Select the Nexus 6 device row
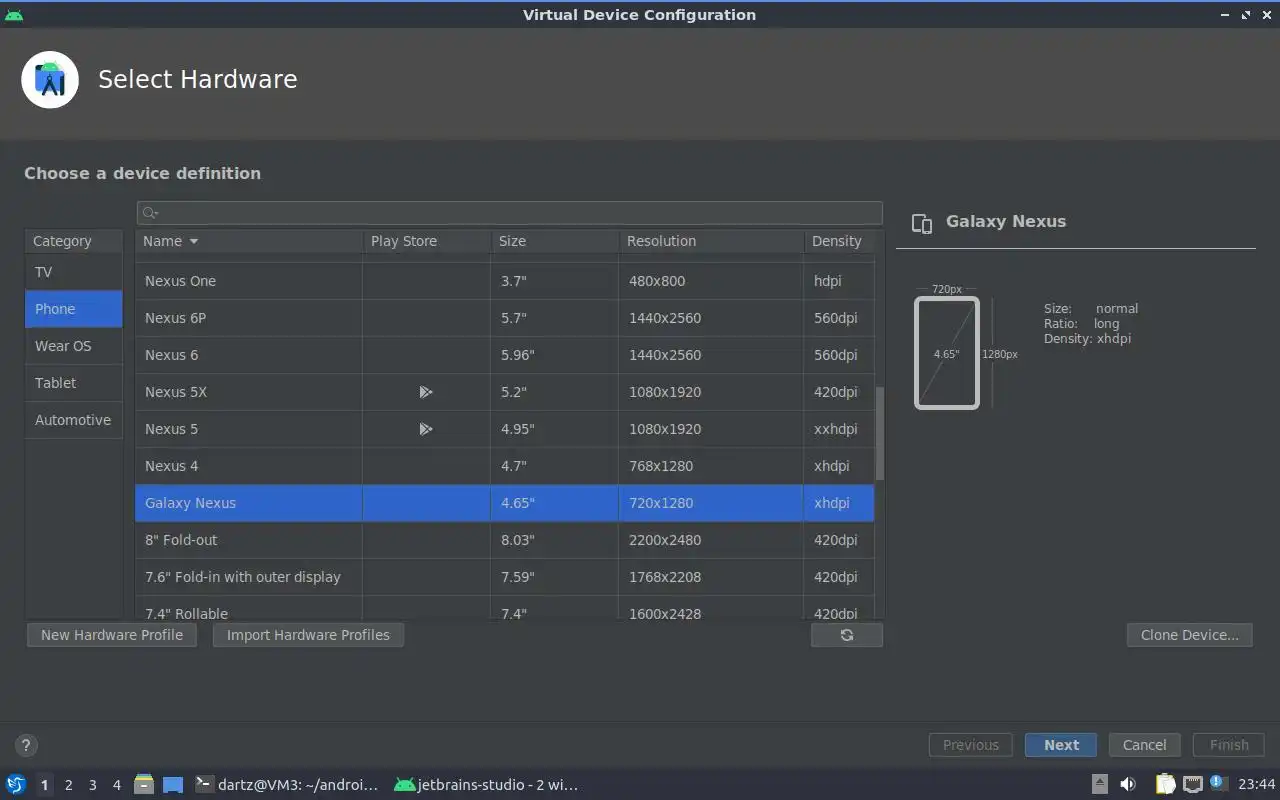1280x800 pixels. click(505, 355)
